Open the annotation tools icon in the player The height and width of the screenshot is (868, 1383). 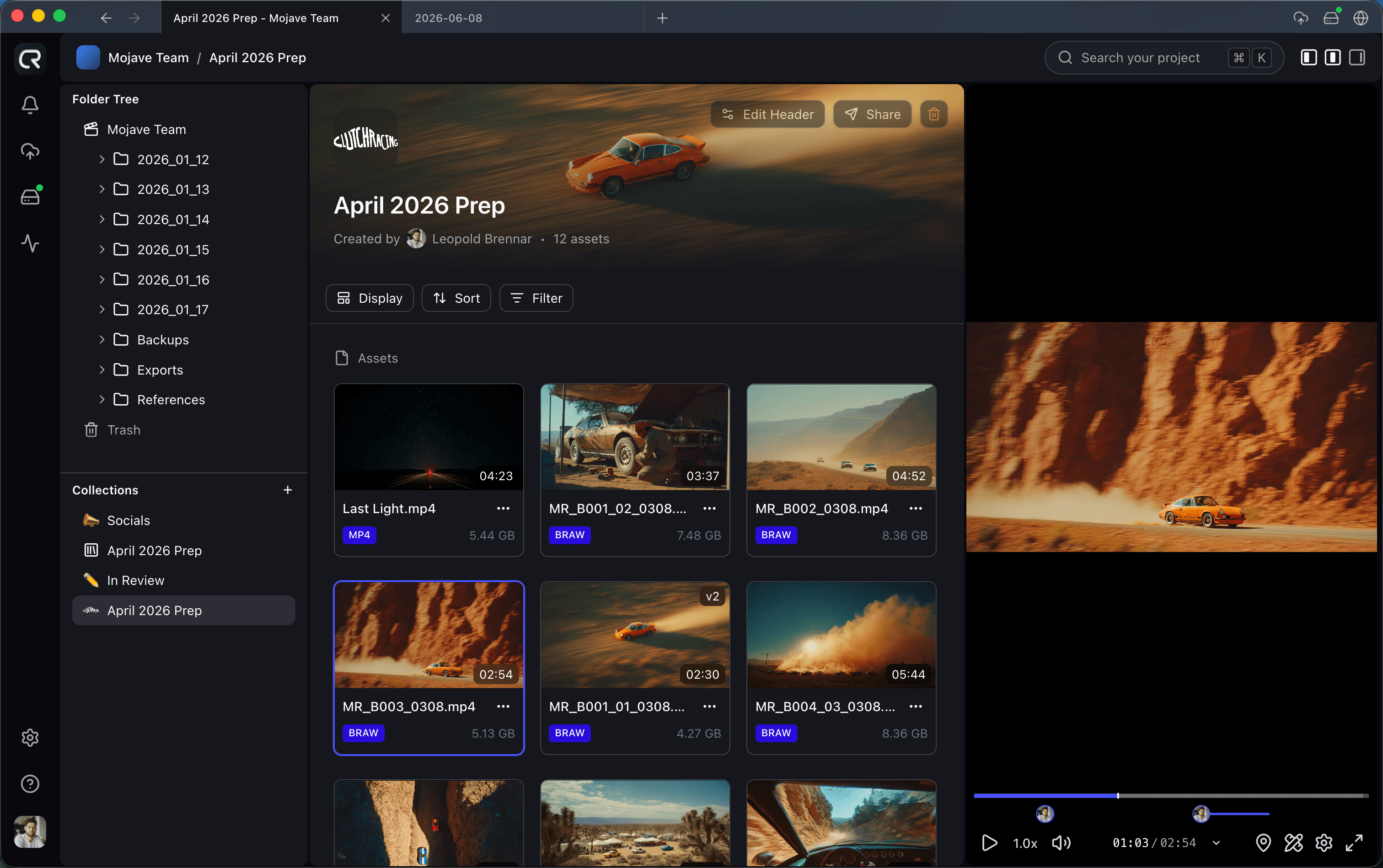click(x=1293, y=842)
